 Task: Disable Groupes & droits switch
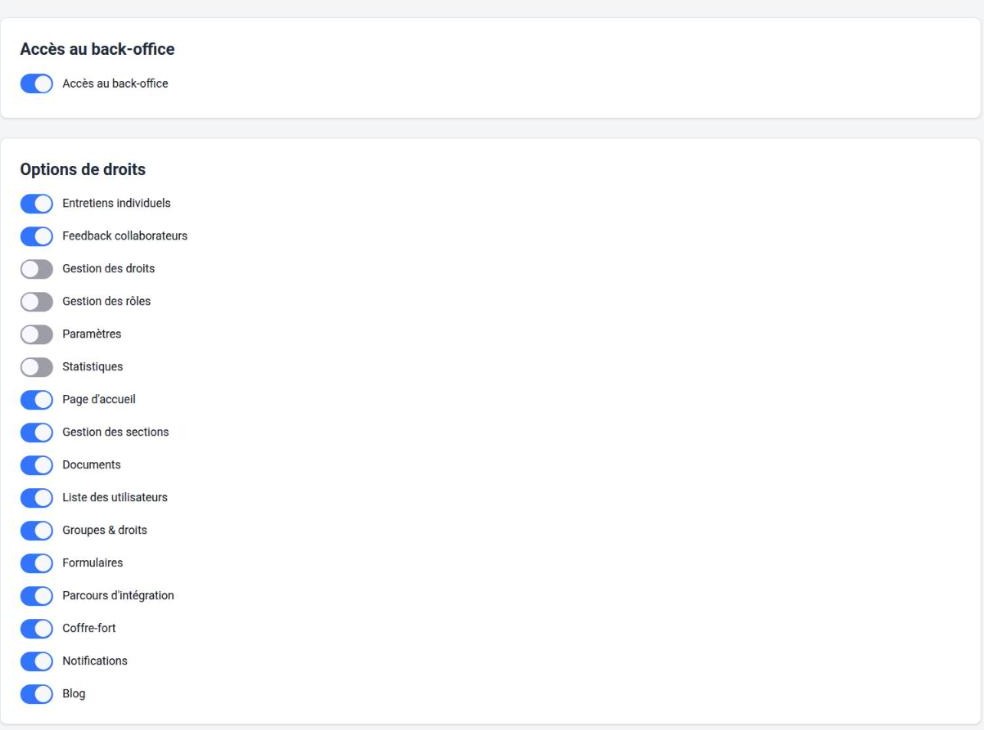[x=36, y=530]
